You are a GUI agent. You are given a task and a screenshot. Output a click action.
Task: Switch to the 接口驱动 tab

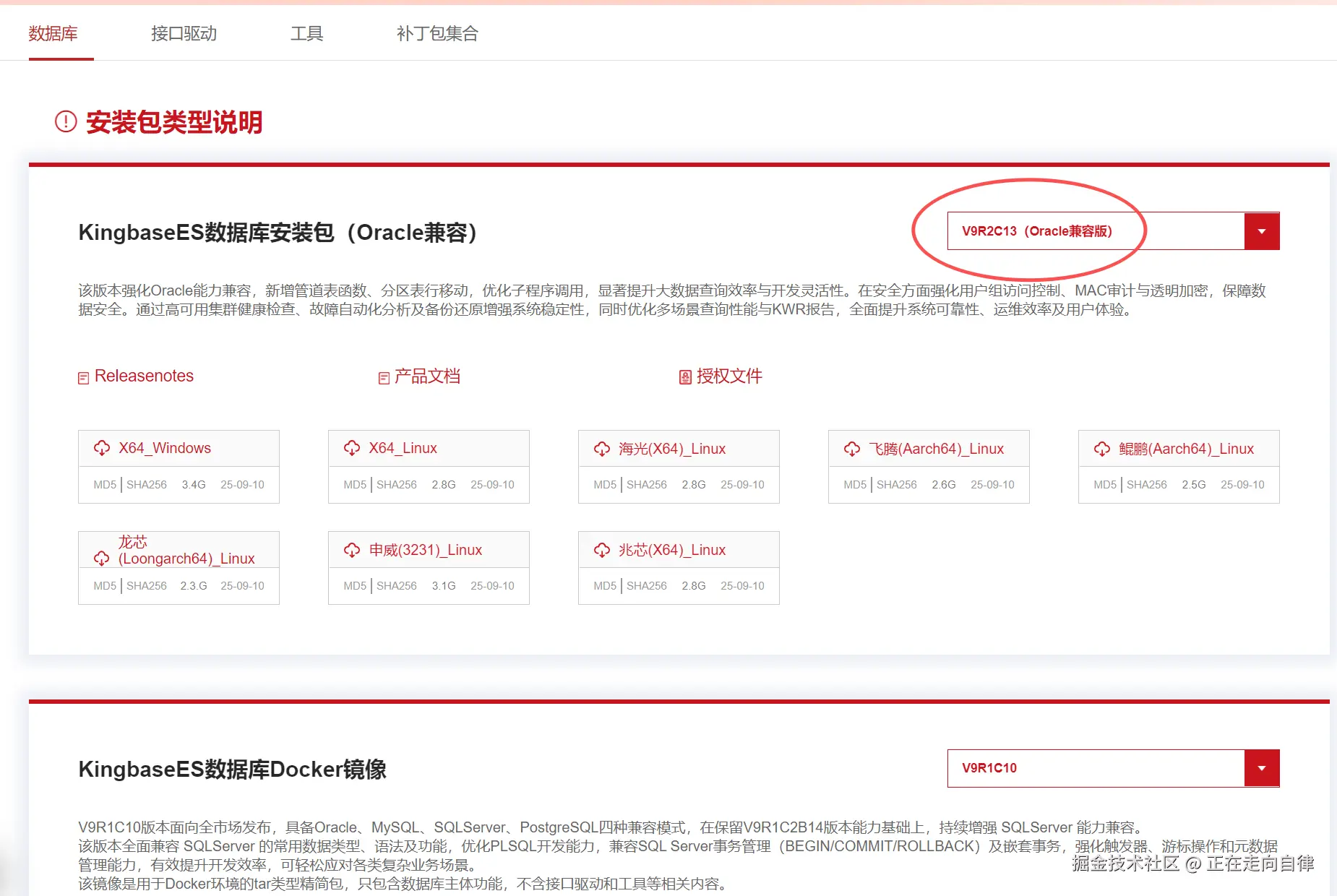point(184,33)
